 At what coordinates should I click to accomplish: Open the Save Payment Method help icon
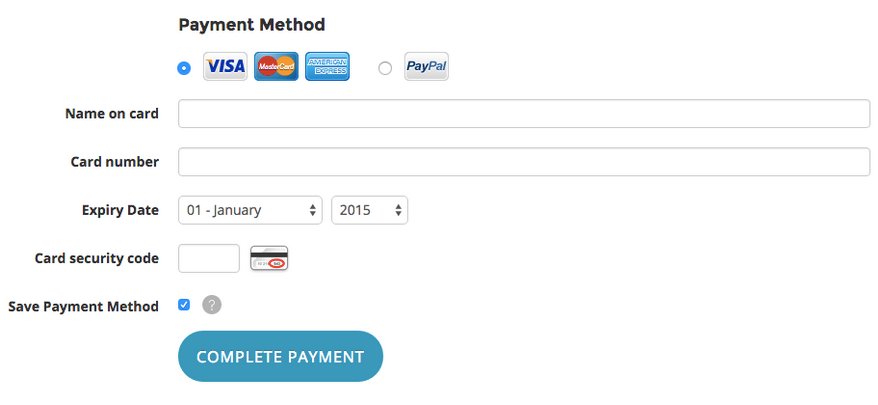tap(211, 305)
